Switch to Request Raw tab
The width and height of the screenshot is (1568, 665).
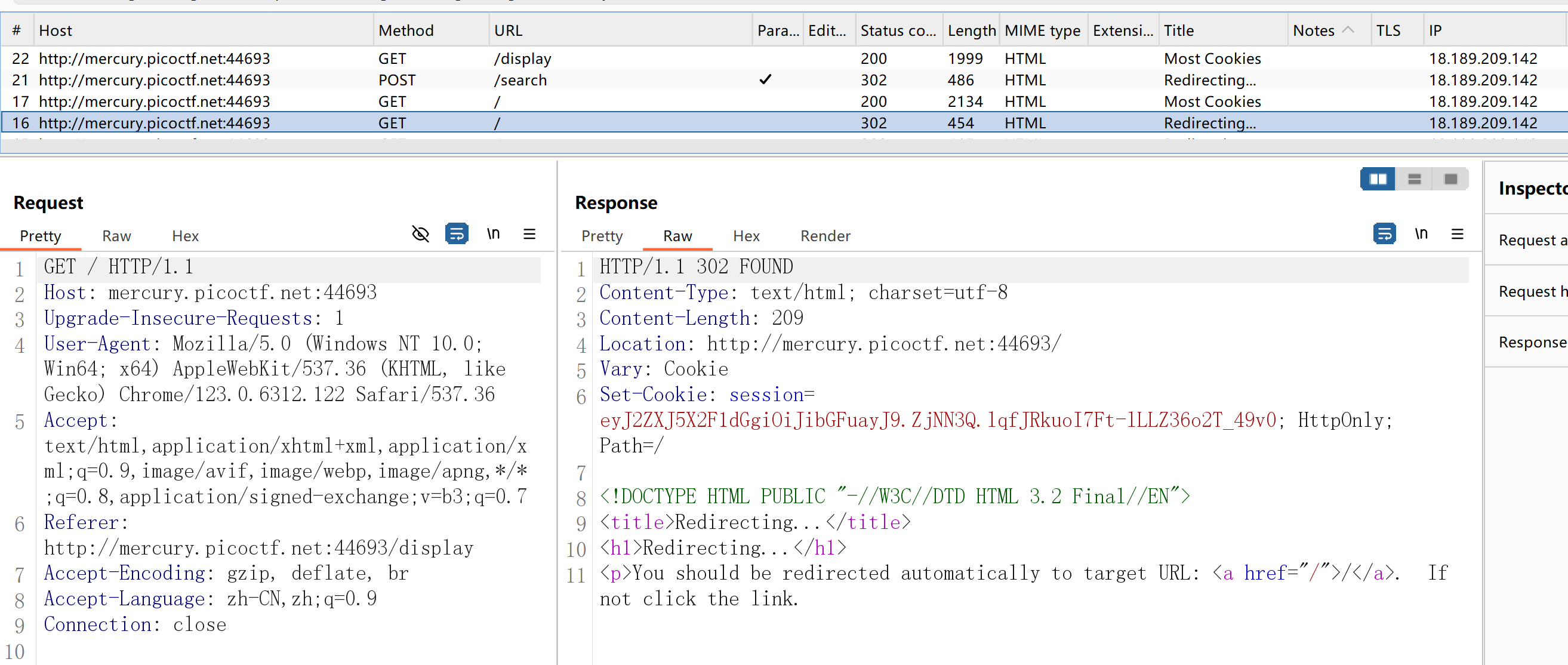pos(116,236)
